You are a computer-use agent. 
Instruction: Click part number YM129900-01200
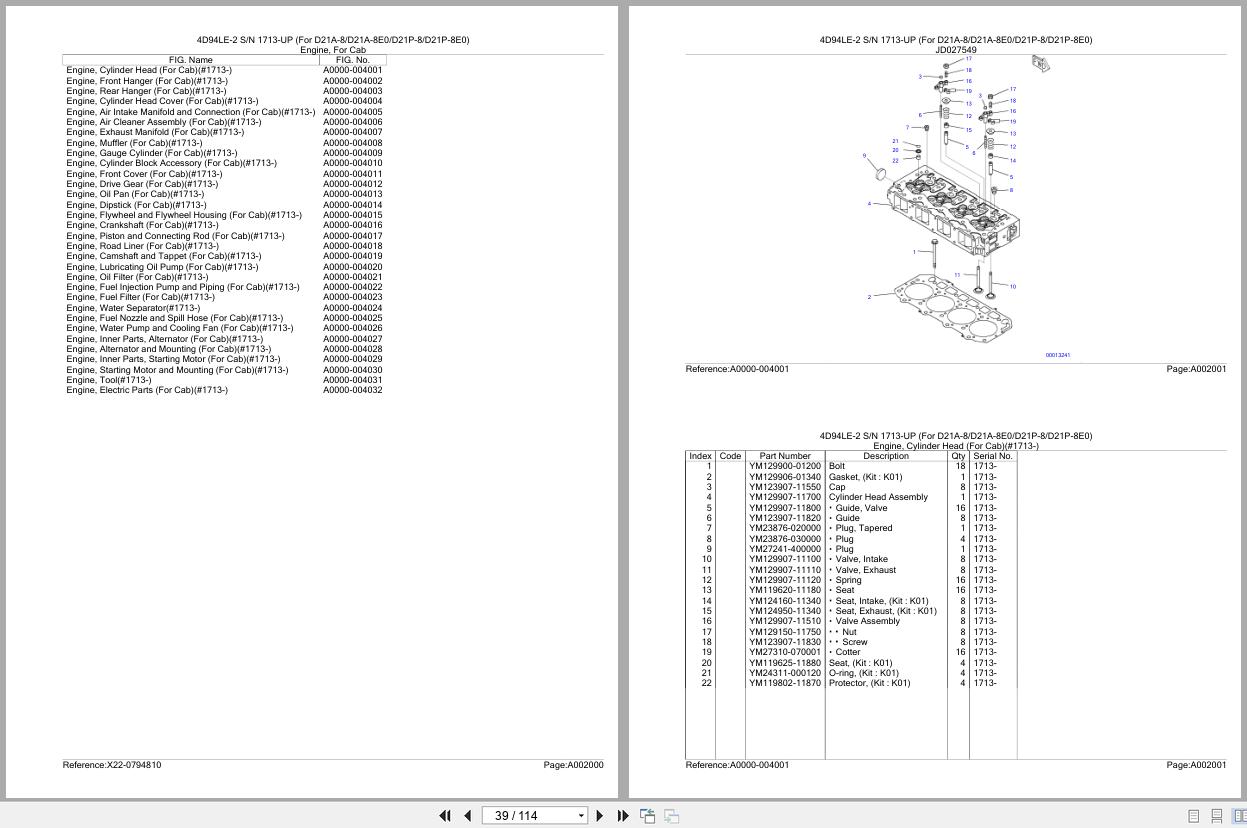tap(785, 466)
